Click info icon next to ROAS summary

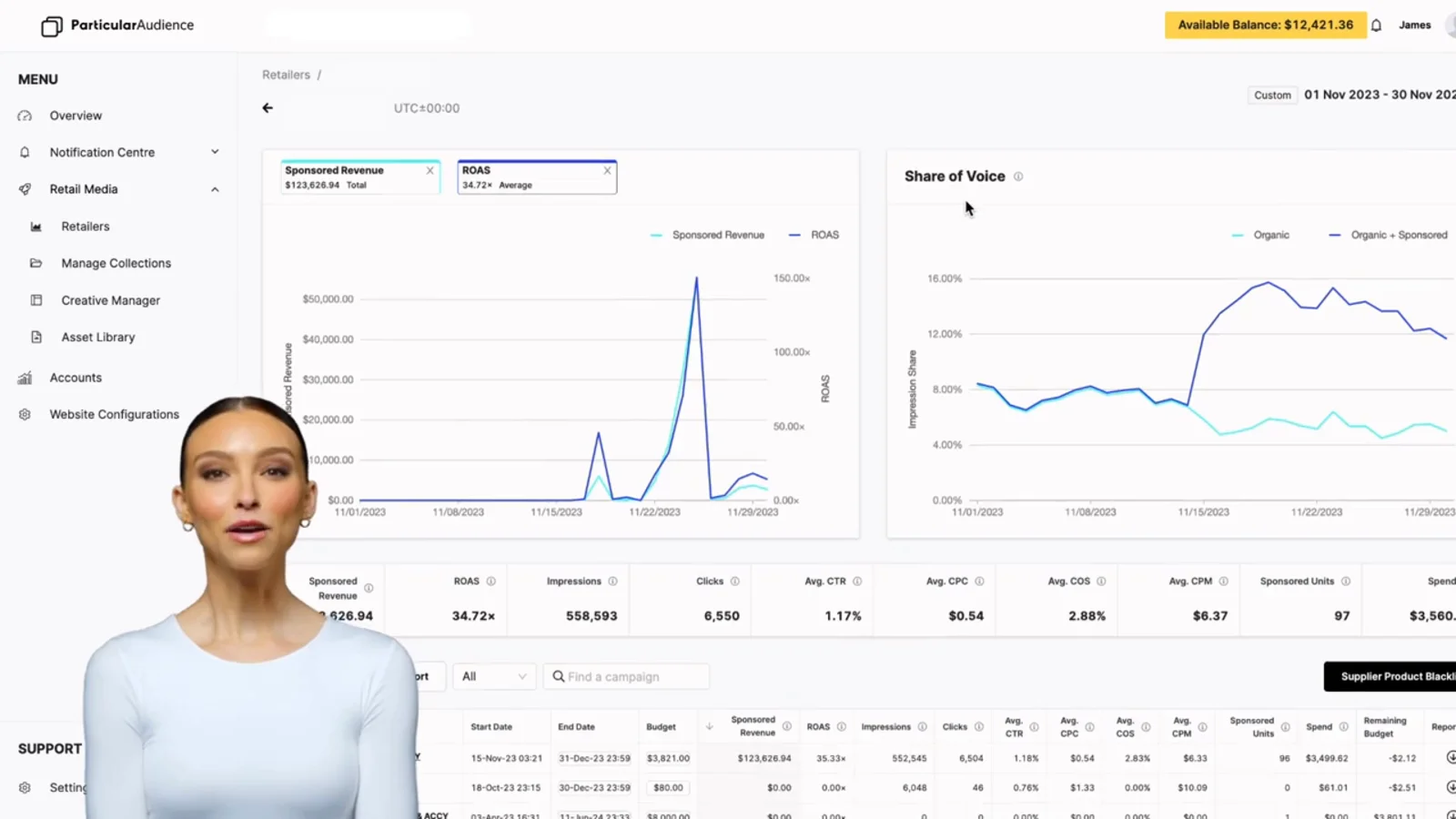[490, 581]
